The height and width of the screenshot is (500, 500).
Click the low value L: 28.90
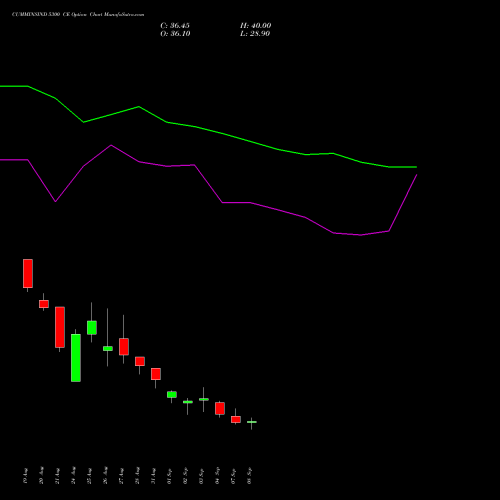coord(255,34)
